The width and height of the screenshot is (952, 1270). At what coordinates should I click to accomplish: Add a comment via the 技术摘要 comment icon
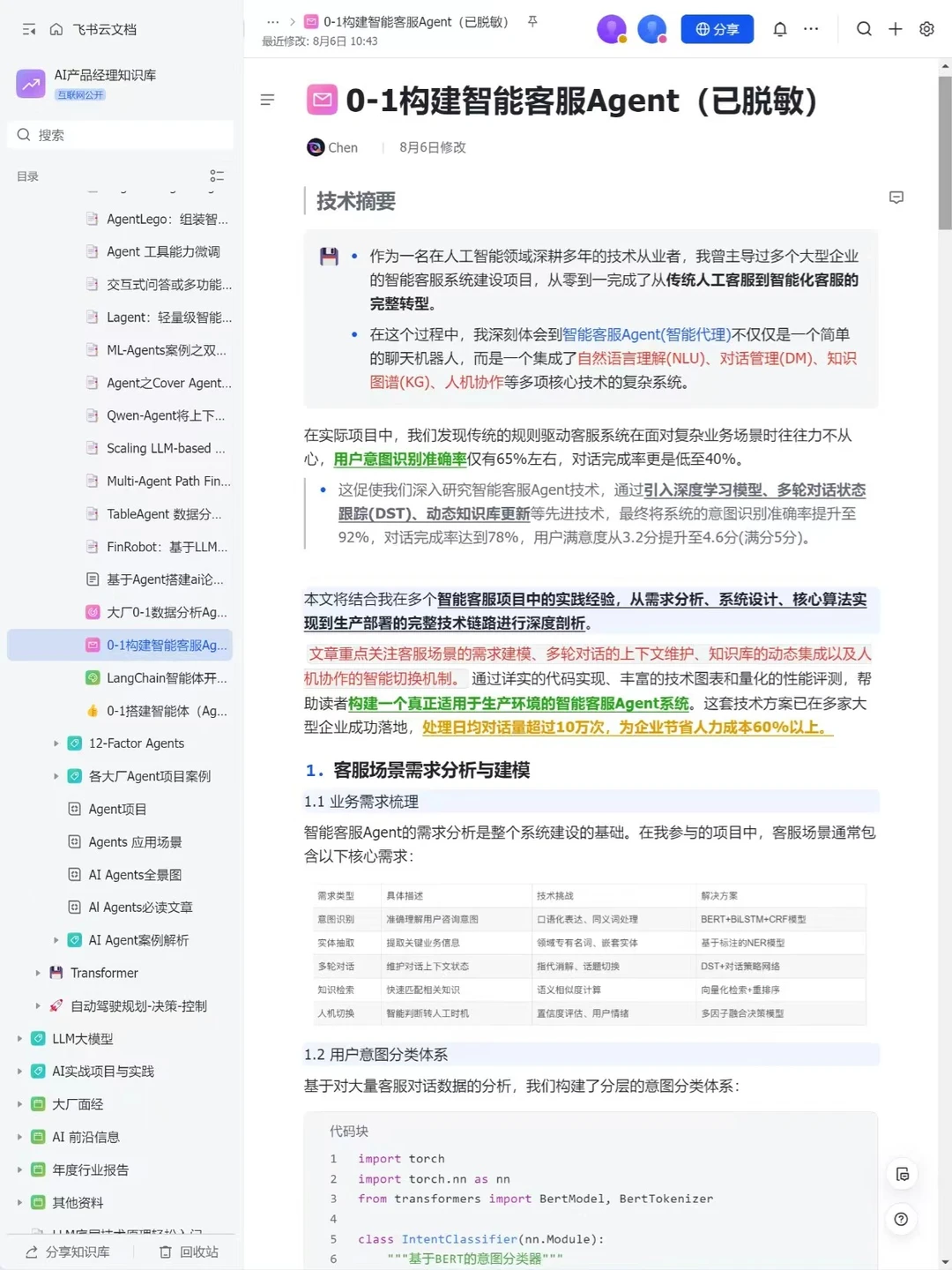896,198
